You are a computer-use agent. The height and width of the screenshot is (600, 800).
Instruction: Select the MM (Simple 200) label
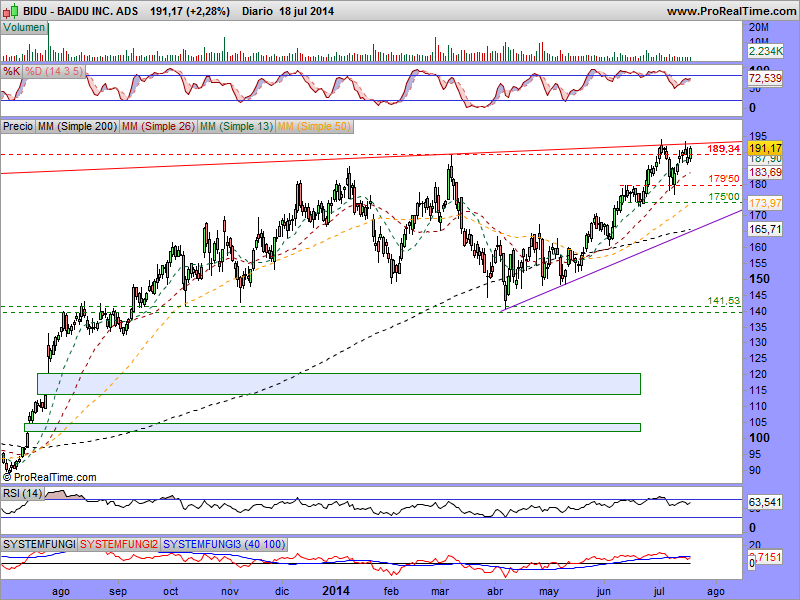click(77, 126)
